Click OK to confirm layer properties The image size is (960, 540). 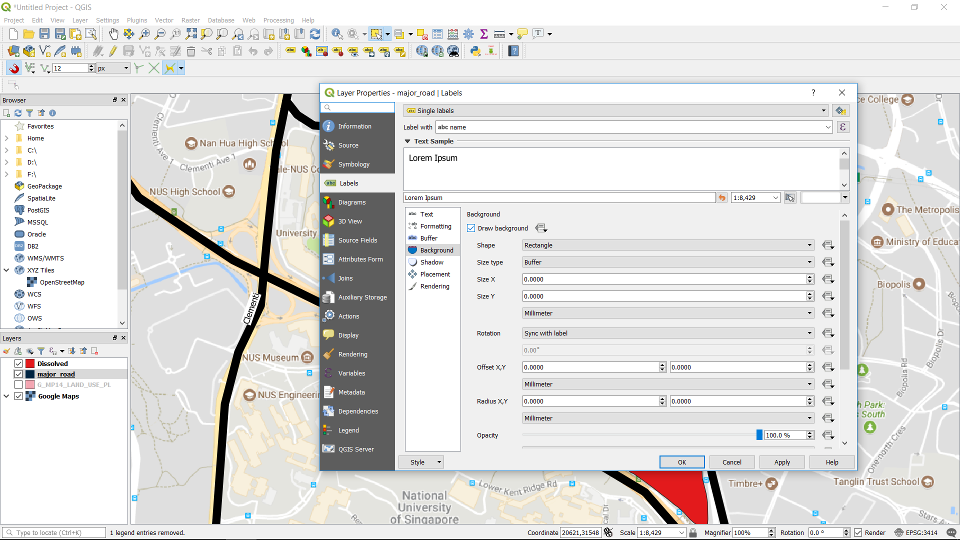(x=681, y=462)
